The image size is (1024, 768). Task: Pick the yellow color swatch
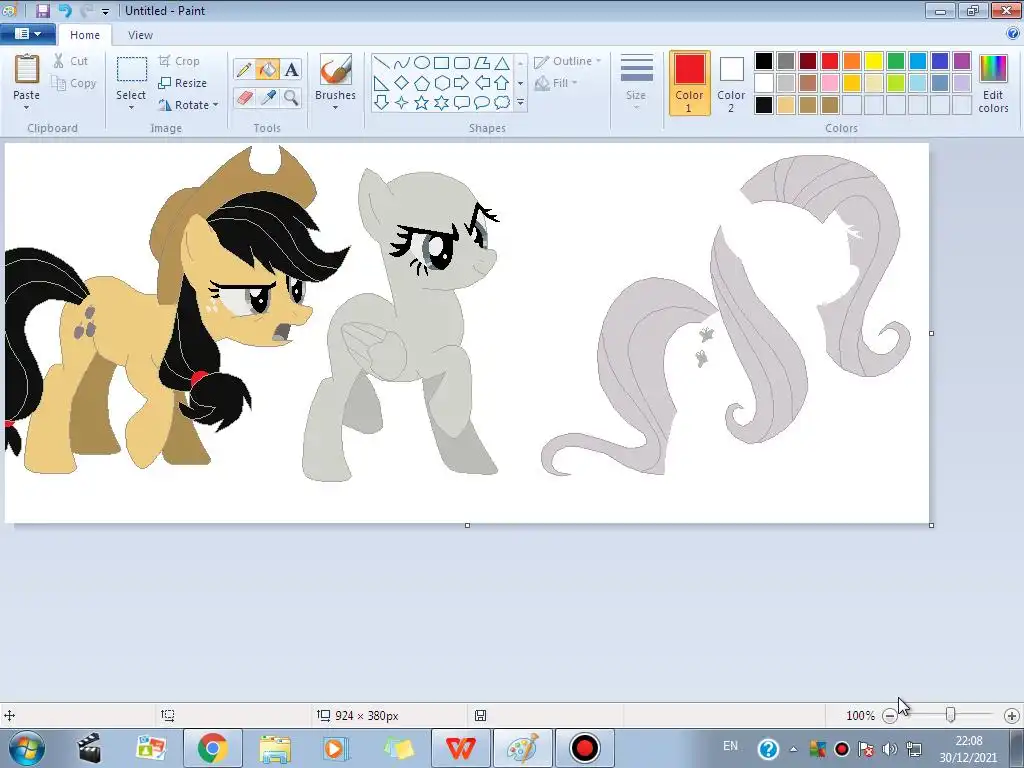point(874,61)
